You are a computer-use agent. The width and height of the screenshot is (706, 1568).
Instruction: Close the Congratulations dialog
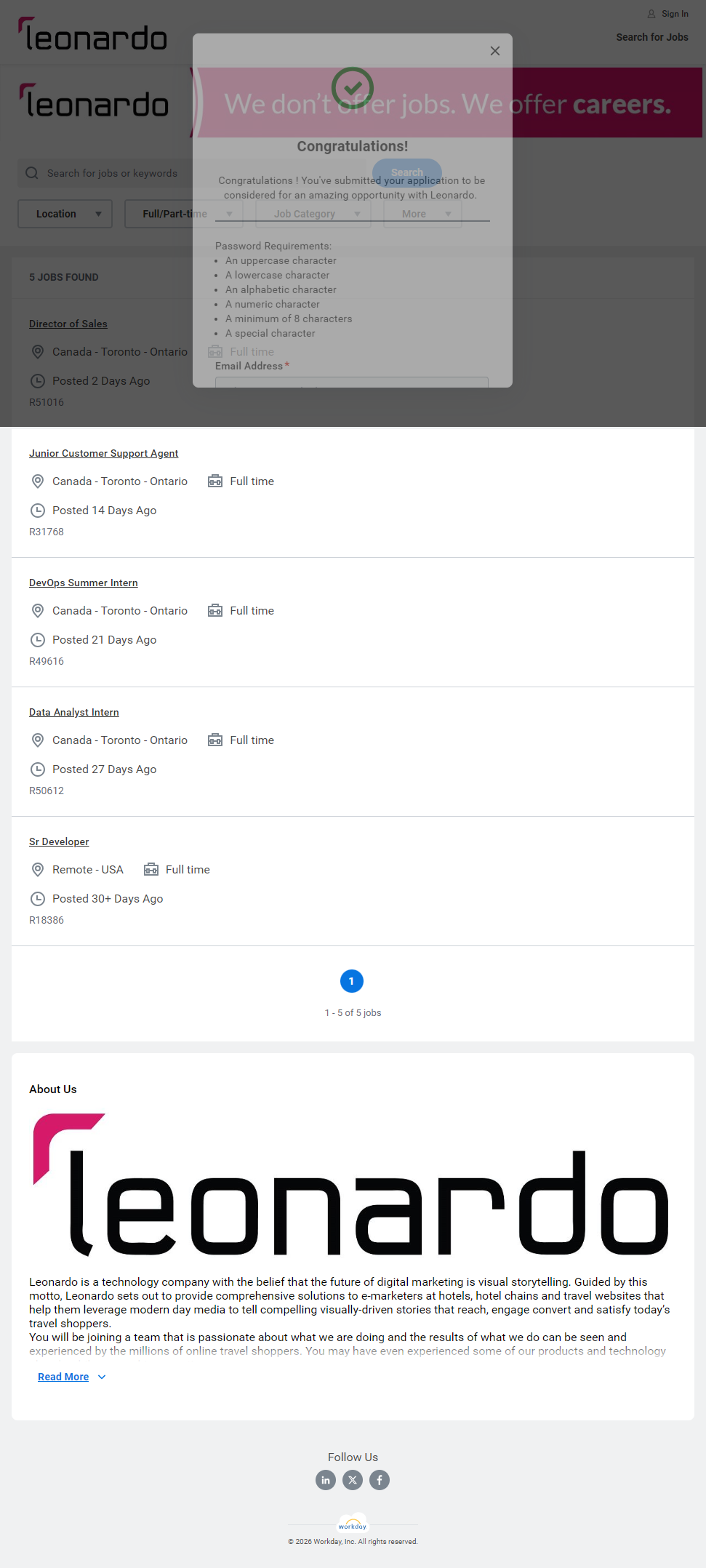point(495,51)
